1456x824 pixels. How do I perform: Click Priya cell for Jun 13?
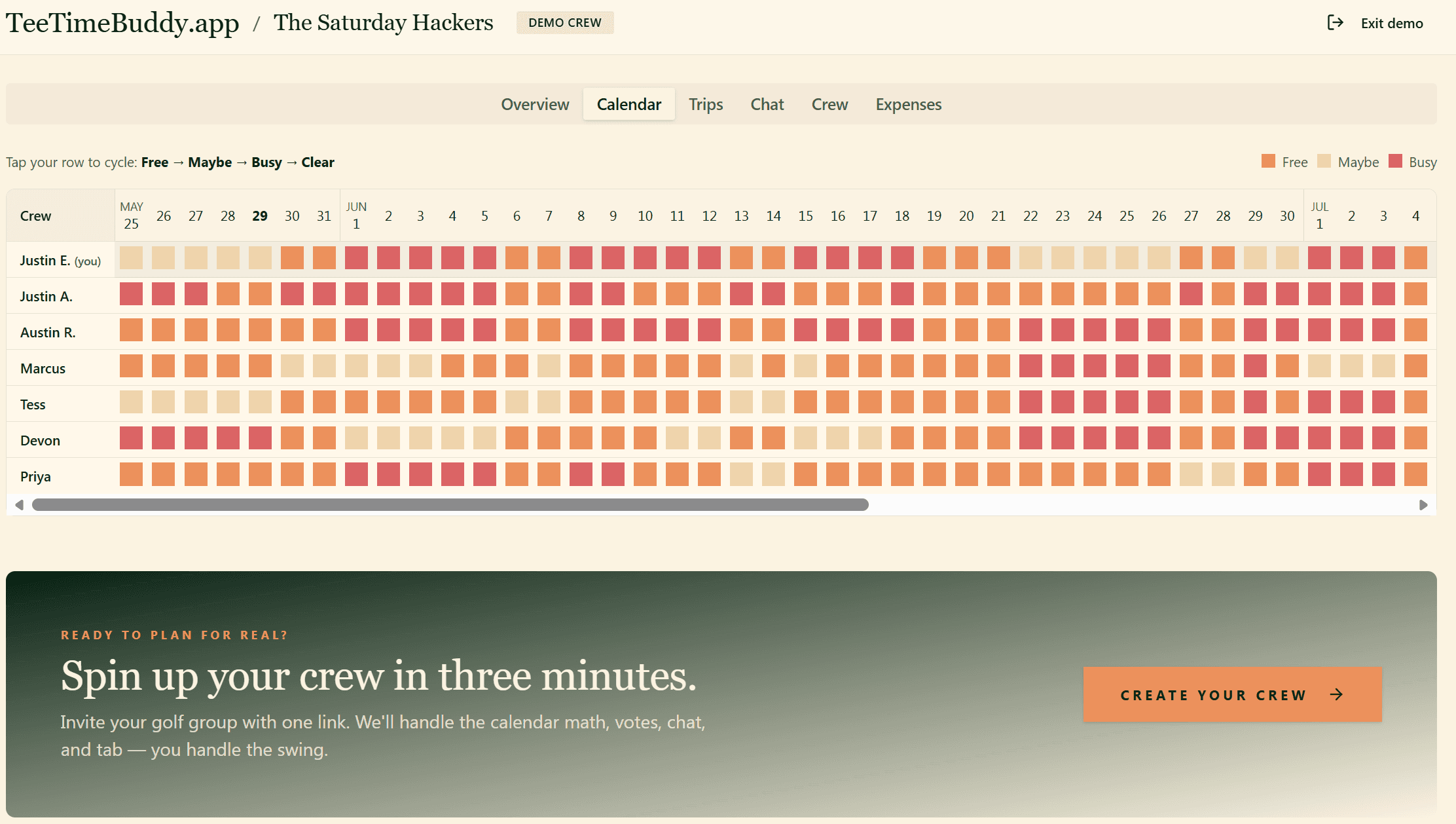pos(741,474)
